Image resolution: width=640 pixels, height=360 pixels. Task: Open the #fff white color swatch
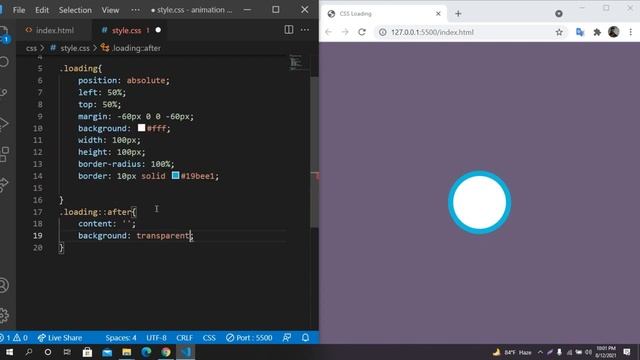click(x=141, y=128)
